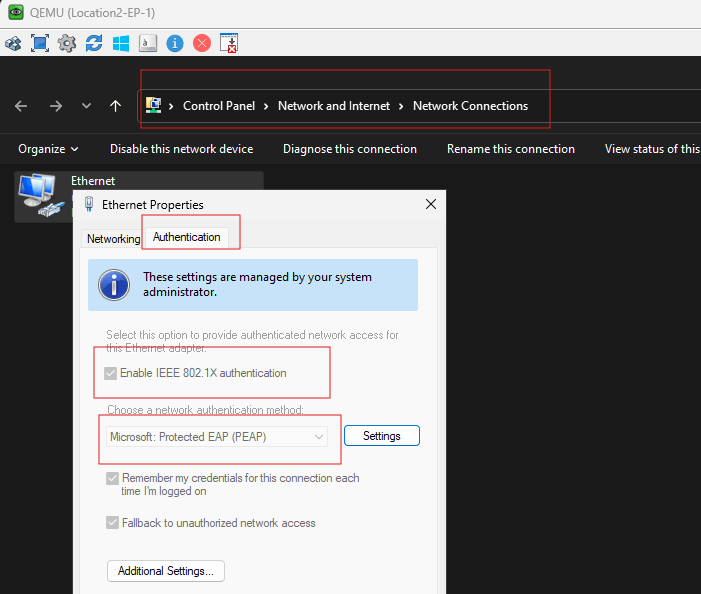Viewport: 701px width, 594px height.
Task: Select the Ethernet adapter icon
Action: (41, 195)
